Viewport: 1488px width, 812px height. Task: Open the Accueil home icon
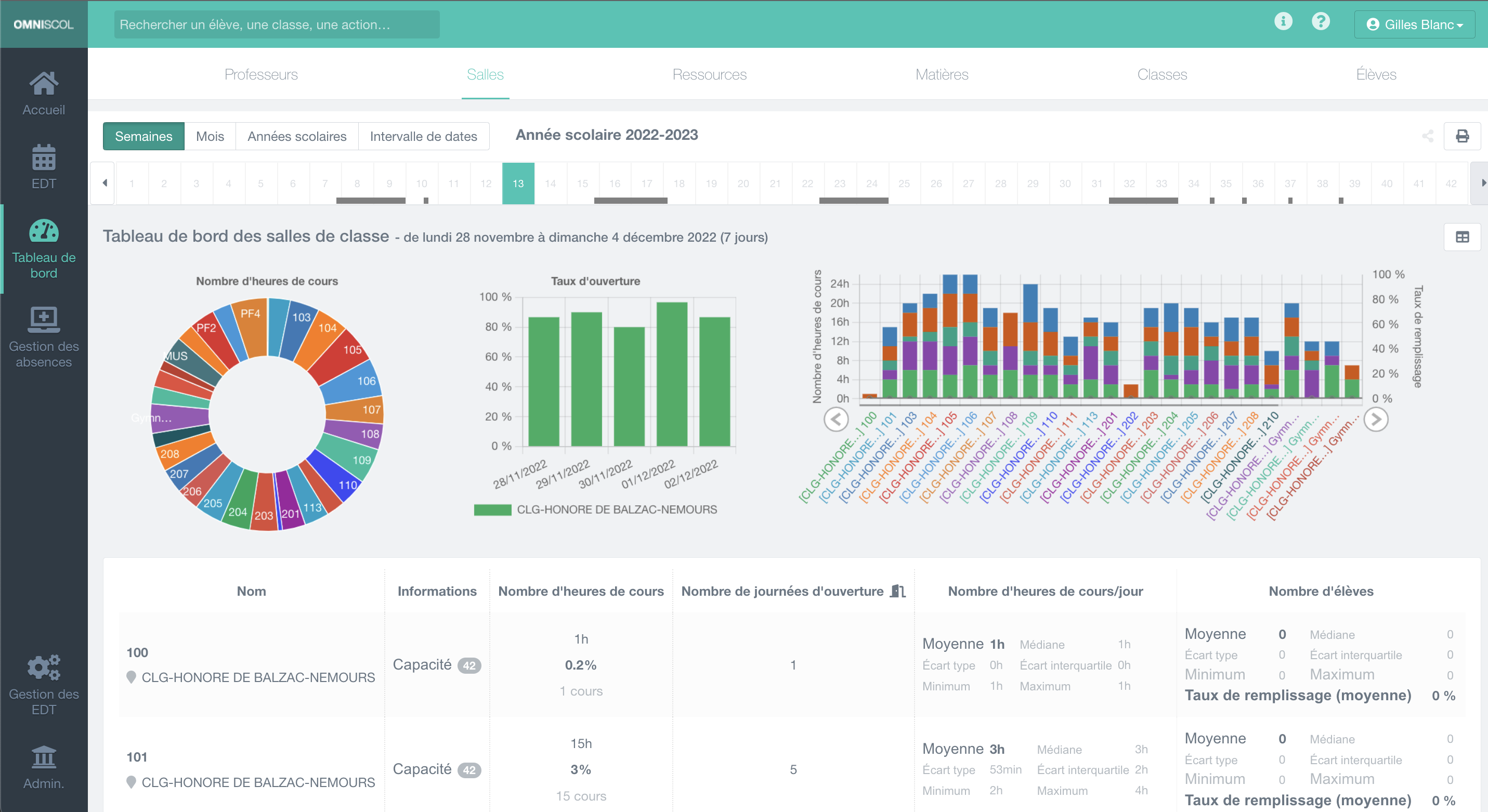(43, 84)
